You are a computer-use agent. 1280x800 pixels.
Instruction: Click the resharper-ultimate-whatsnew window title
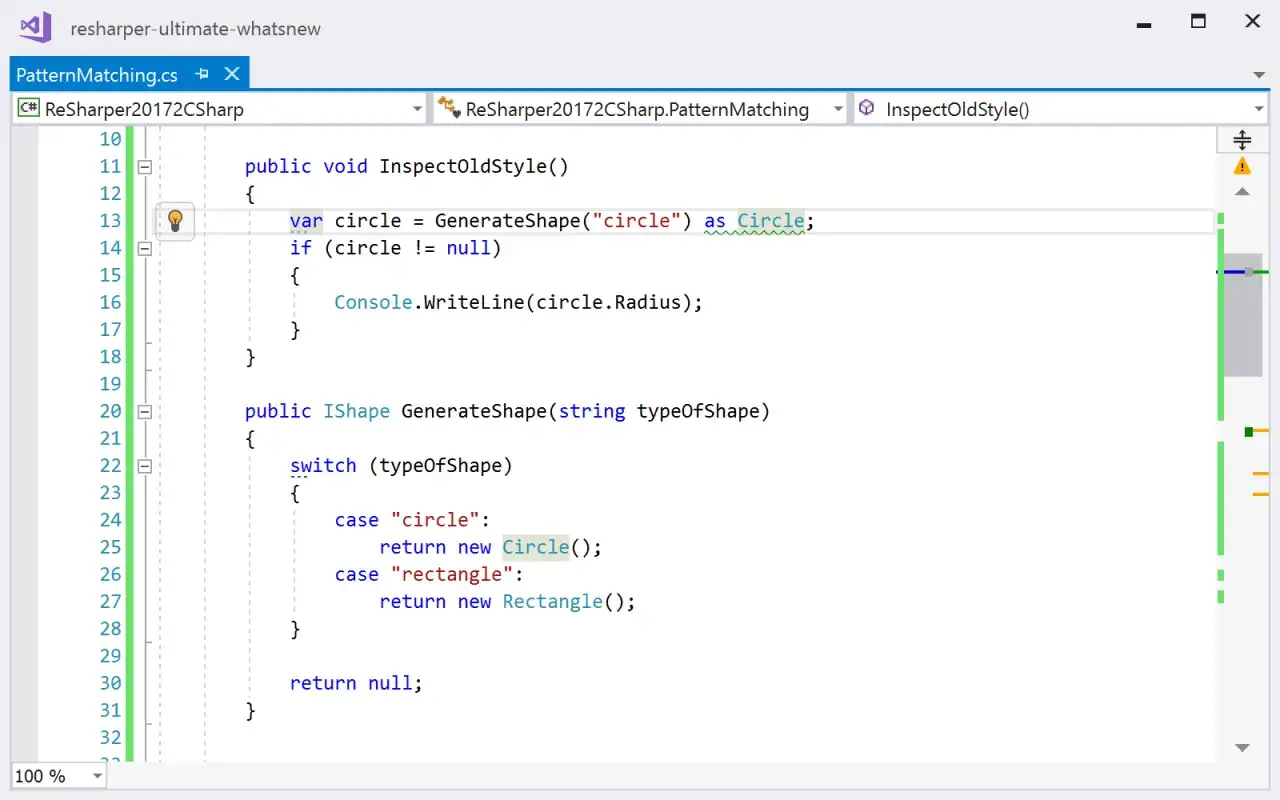(x=196, y=28)
